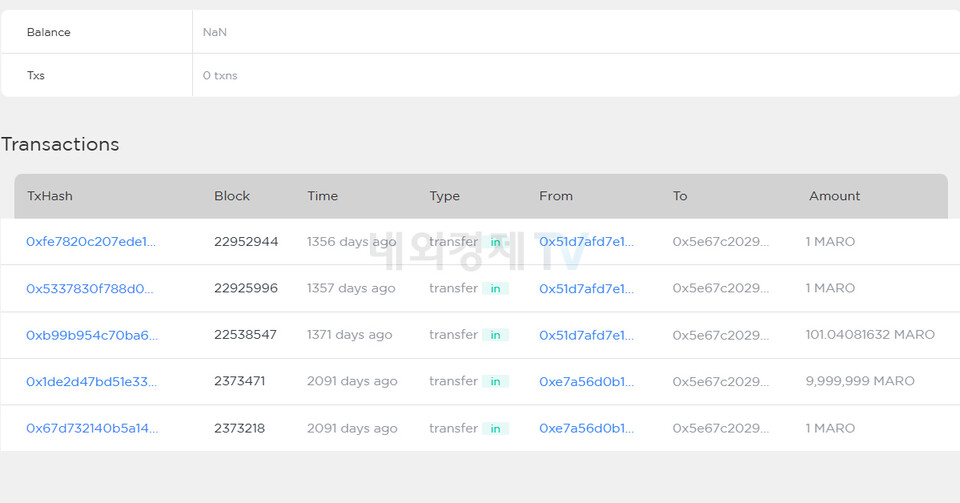Image resolution: width=960 pixels, height=503 pixels.
Task: Open From address of 101.04081632 MARO transfer
Action: click(586, 335)
